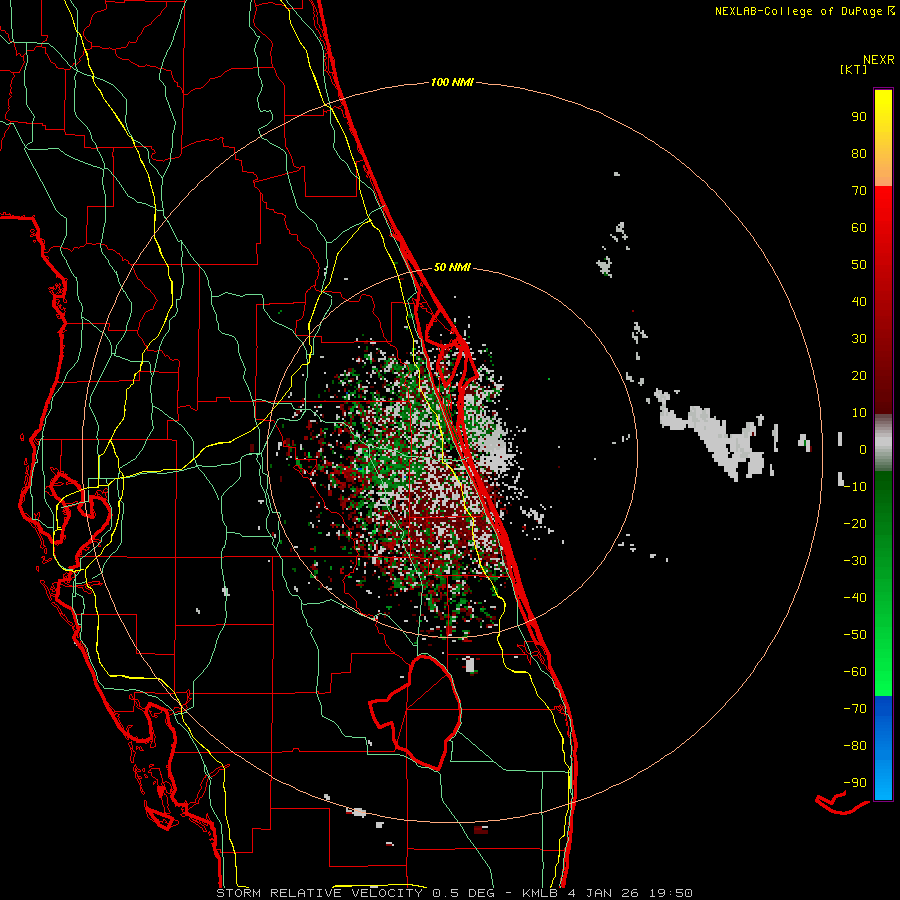Select the 60 value on the velocity scale
Screen dimensions: 900x900
[859, 227]
